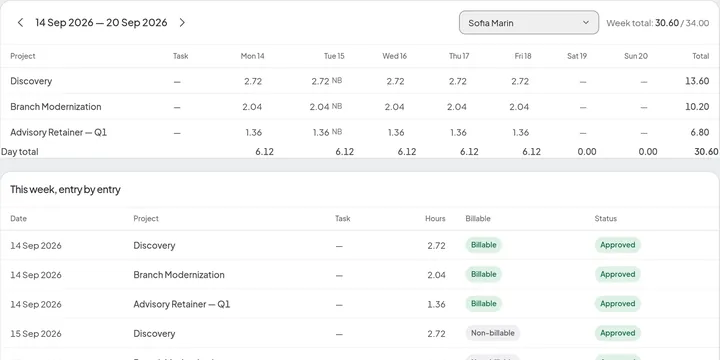Image resolution: width=720 pixels, height=360 pixels.
Task: Click Branch Modernization weekly total 10.20
Action: (697, 107)
